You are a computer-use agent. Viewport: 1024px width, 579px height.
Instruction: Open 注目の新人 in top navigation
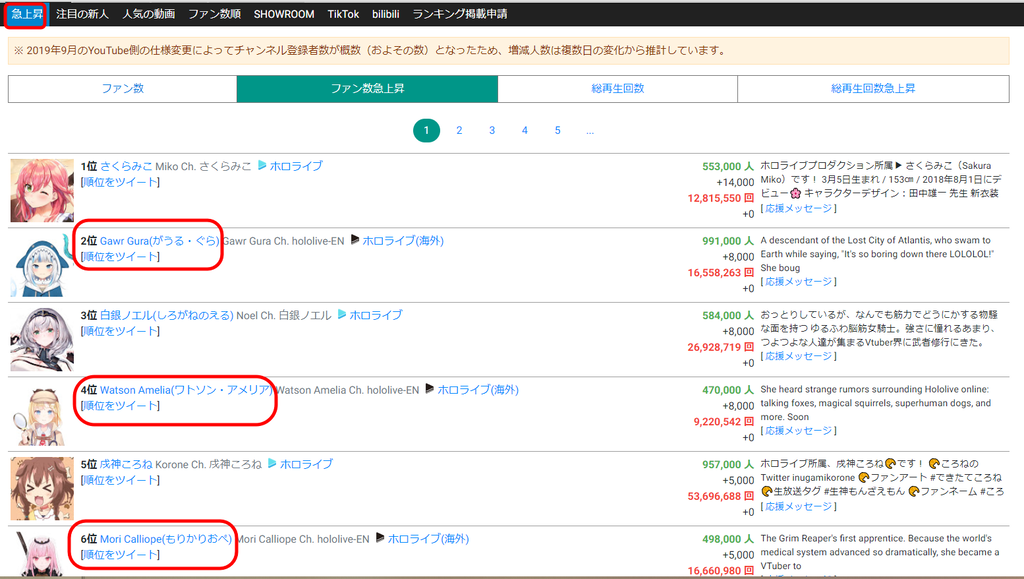[82, 14]
